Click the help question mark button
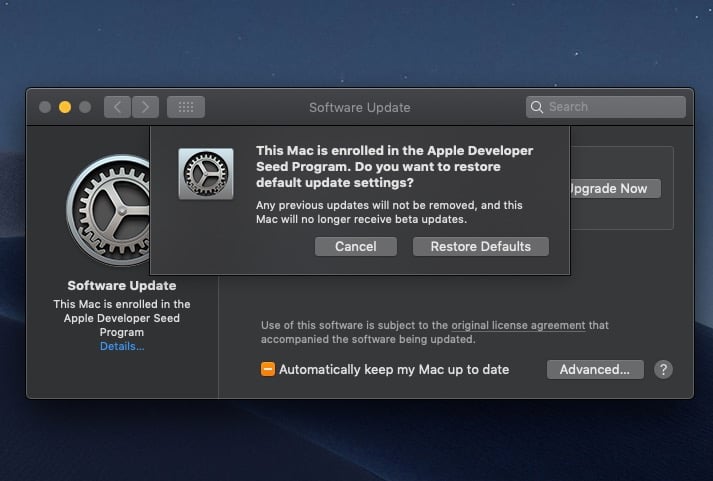Screen dimensions: 713x481 tap(663, 370)
